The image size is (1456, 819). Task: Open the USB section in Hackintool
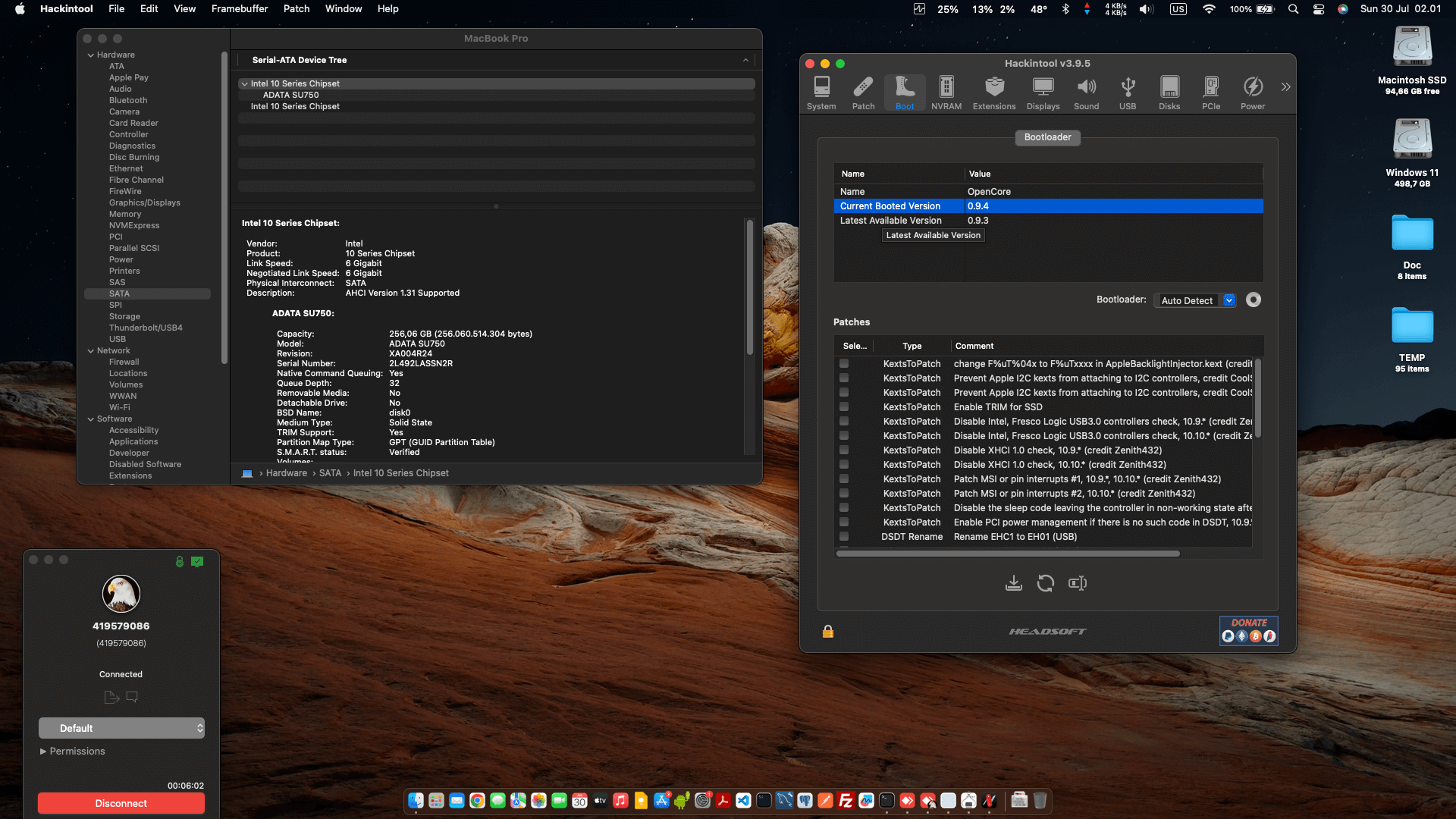[x=1128, y=93]
